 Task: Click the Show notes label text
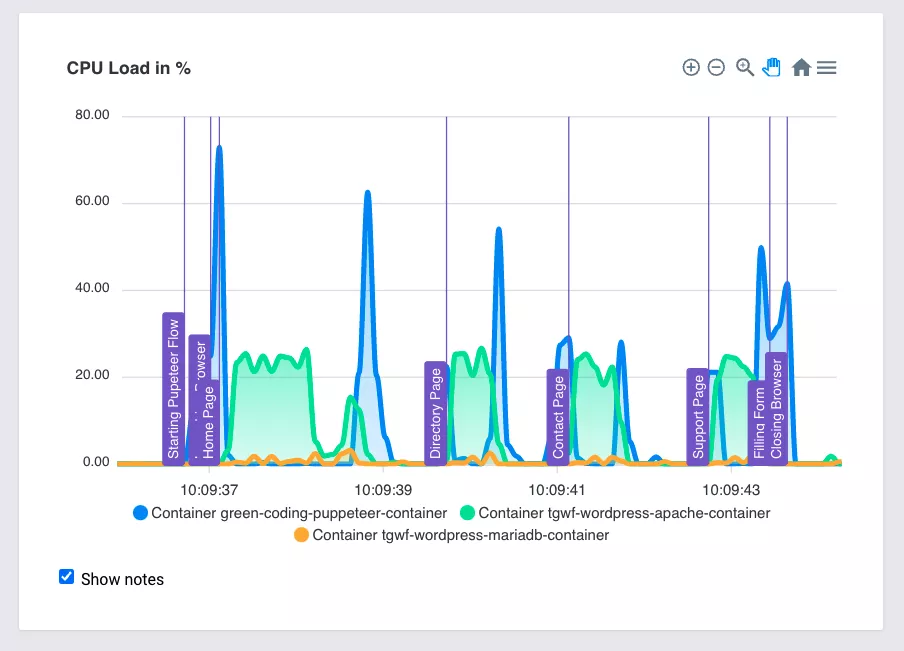pos(122,579)
